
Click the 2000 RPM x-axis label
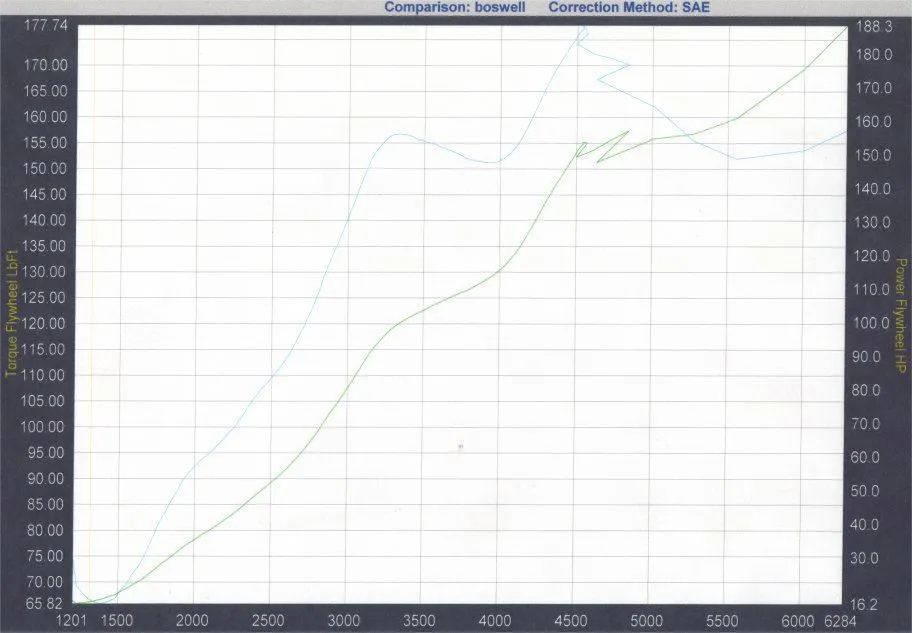point(192,619)
